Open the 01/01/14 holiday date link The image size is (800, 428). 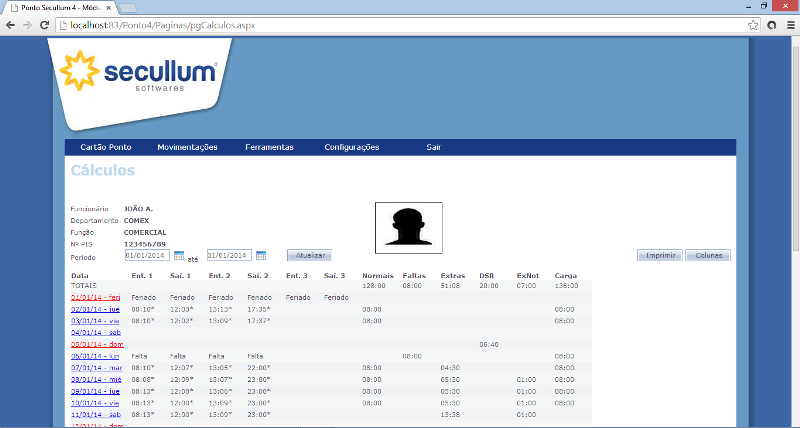pyautogui.click(x=95, y=297)
